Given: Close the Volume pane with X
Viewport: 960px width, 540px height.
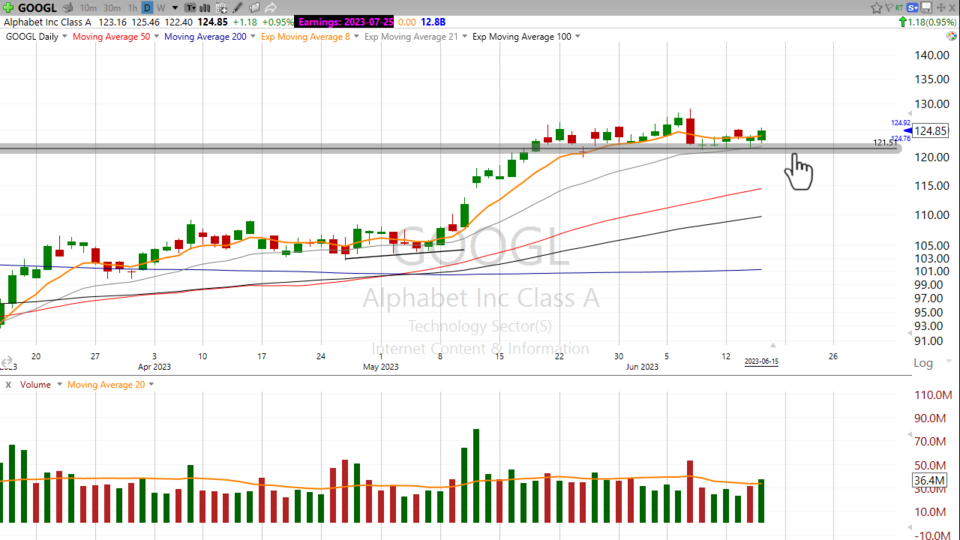Looking at the screenshot, I should point(8,384).
